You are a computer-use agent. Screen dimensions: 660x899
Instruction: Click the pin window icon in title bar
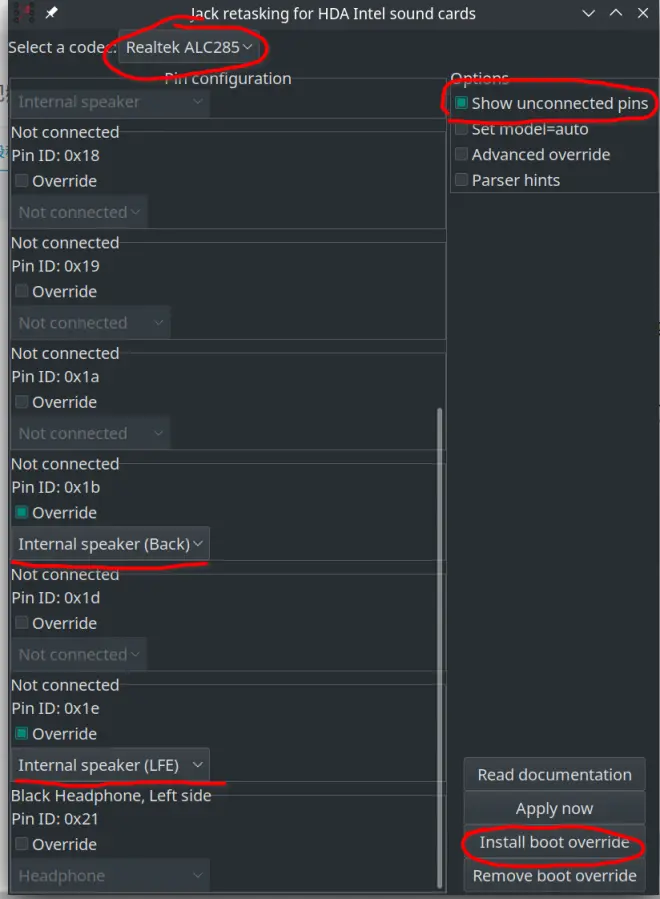coord(52,12)
